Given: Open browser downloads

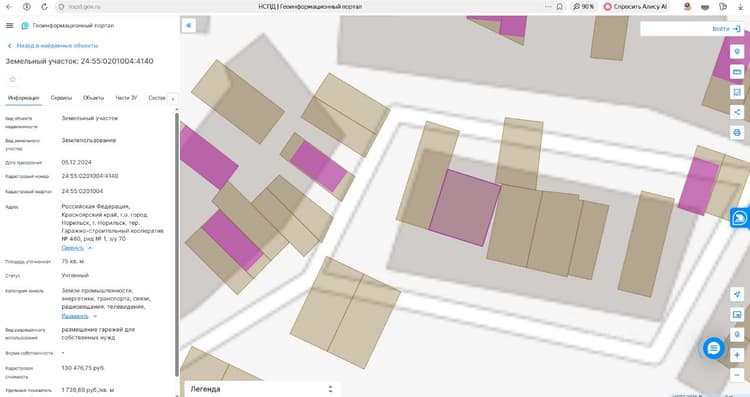Looking at the screenshot, I should [740, 7].
